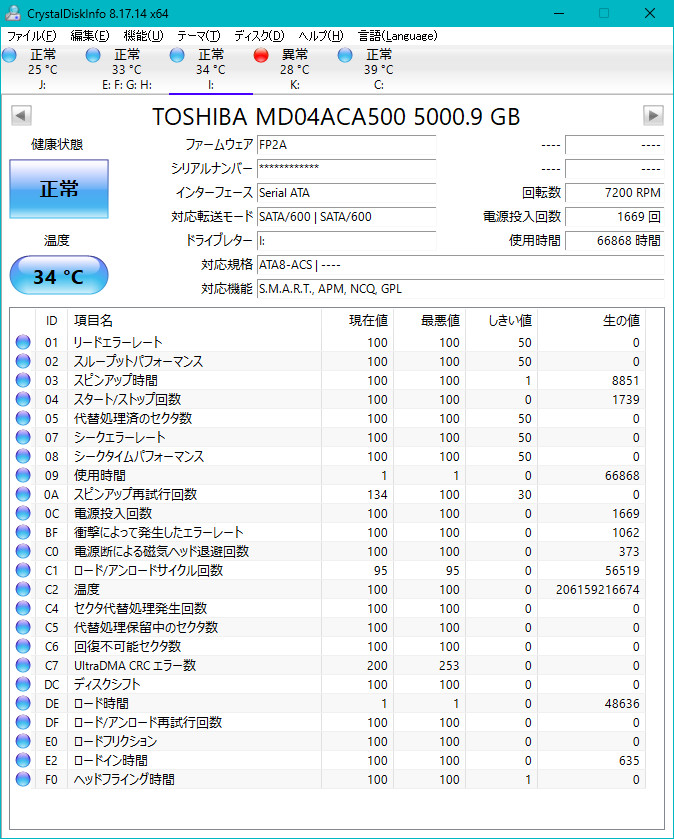Click status icon of row 05 代替処理済のセクタ数
Screen dimensions: 674x839
click(x=23, y=418)
